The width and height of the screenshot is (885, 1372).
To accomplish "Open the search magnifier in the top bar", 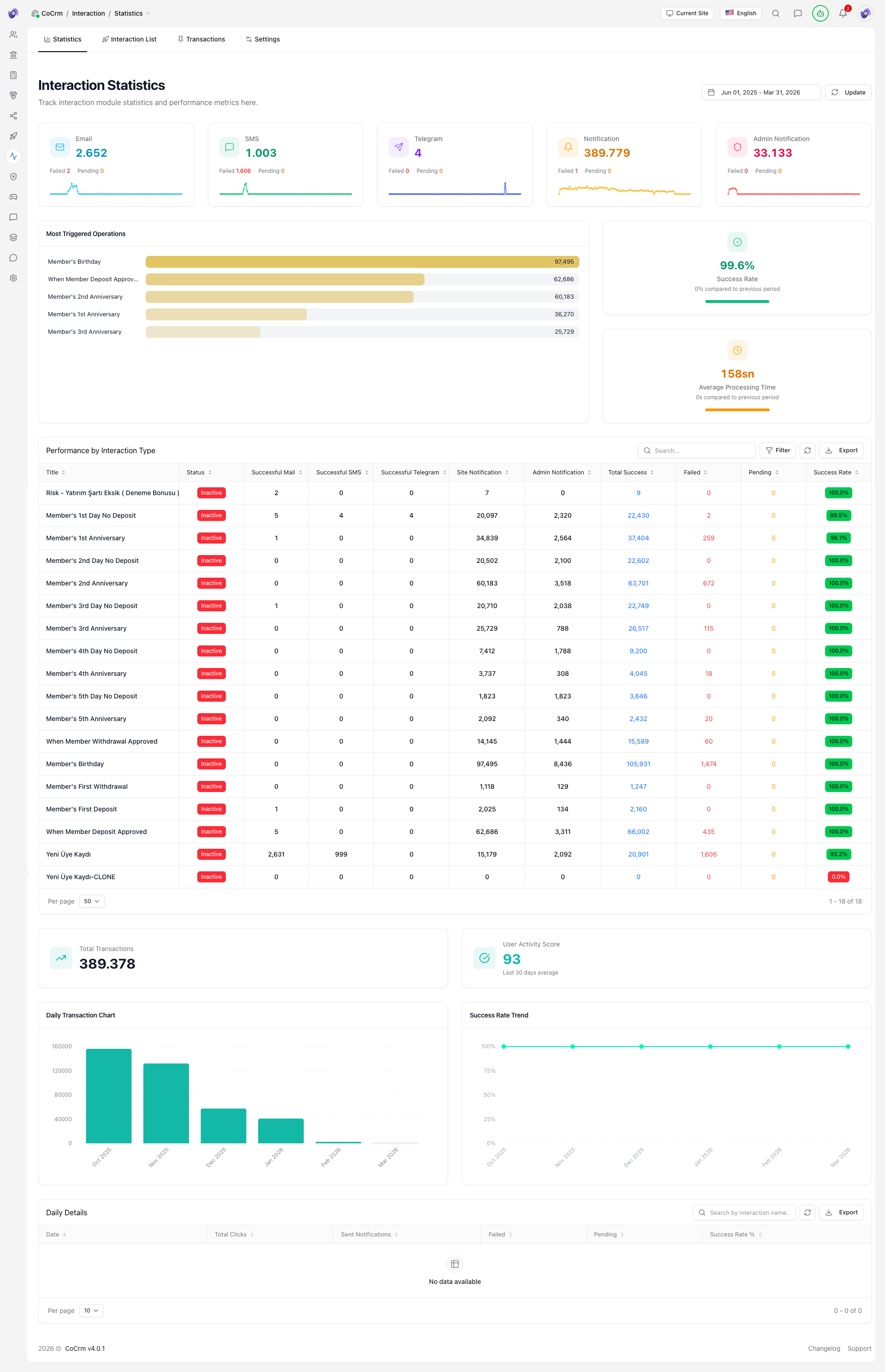I will tap(776, 13).
